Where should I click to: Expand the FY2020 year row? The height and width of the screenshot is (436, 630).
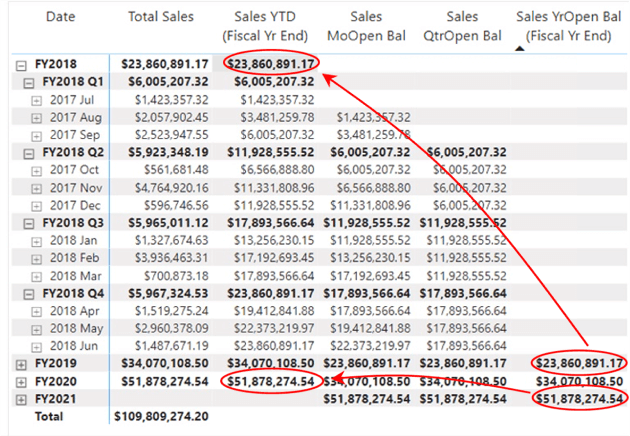[x=22, y=381]
